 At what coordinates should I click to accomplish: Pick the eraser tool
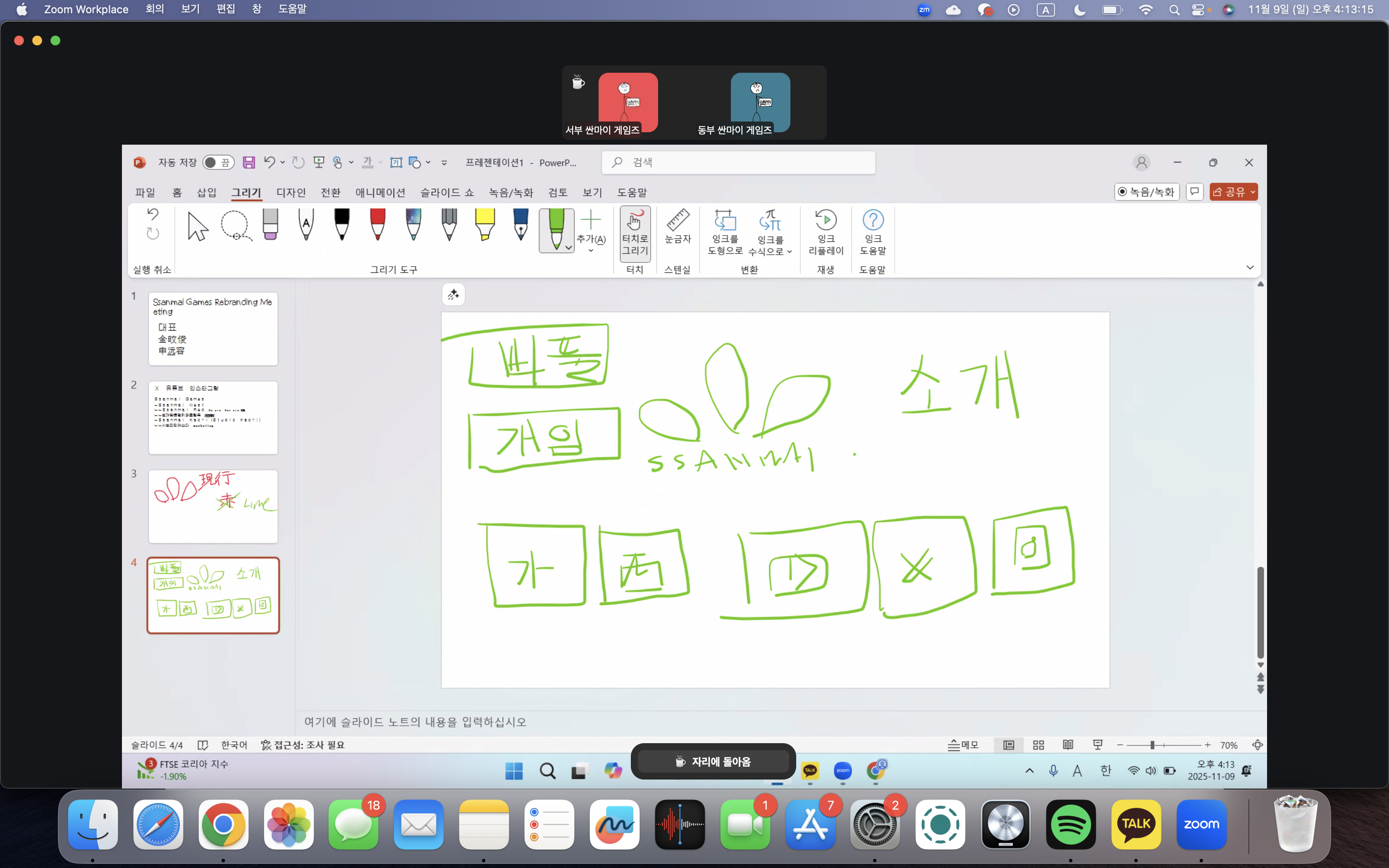click(x=270, y=224)
